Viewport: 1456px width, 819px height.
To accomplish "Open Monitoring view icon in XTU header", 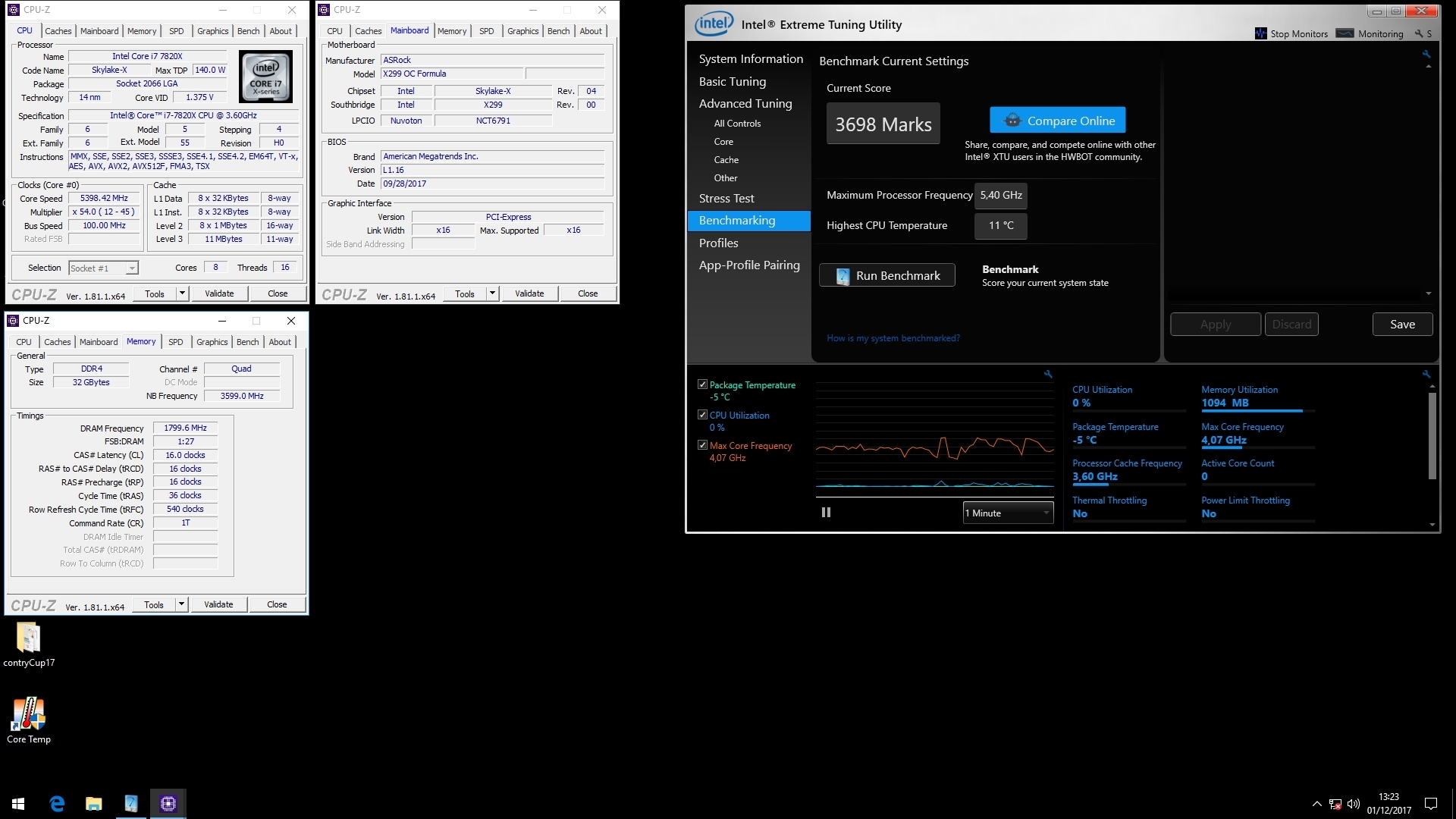I will click(x=1345, y=33).
